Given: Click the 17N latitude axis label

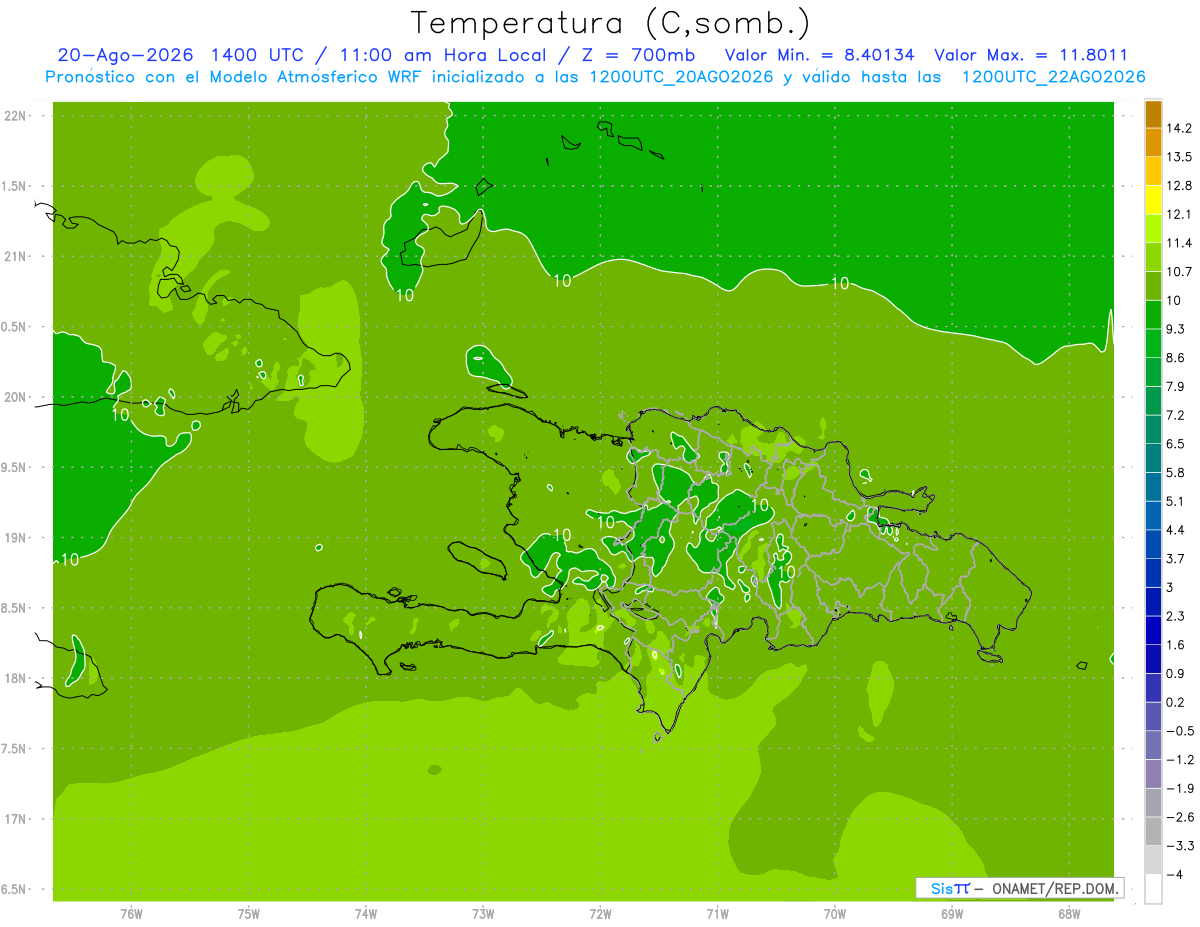Looking at the screenshot, I should 15,819.
